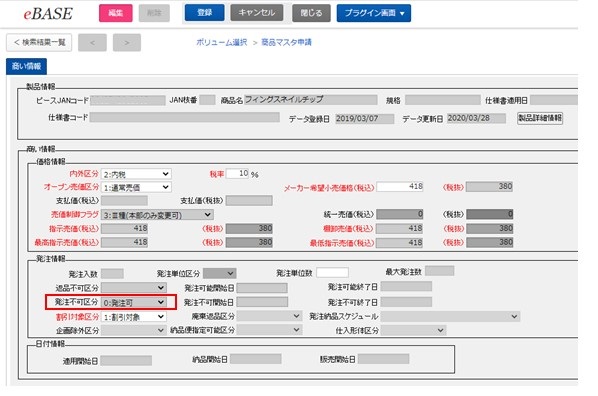The height and width of the screenshot is (396, 598).
Task: Open the プラグイン画面 dropdown menu
Action: click(374, 13)
